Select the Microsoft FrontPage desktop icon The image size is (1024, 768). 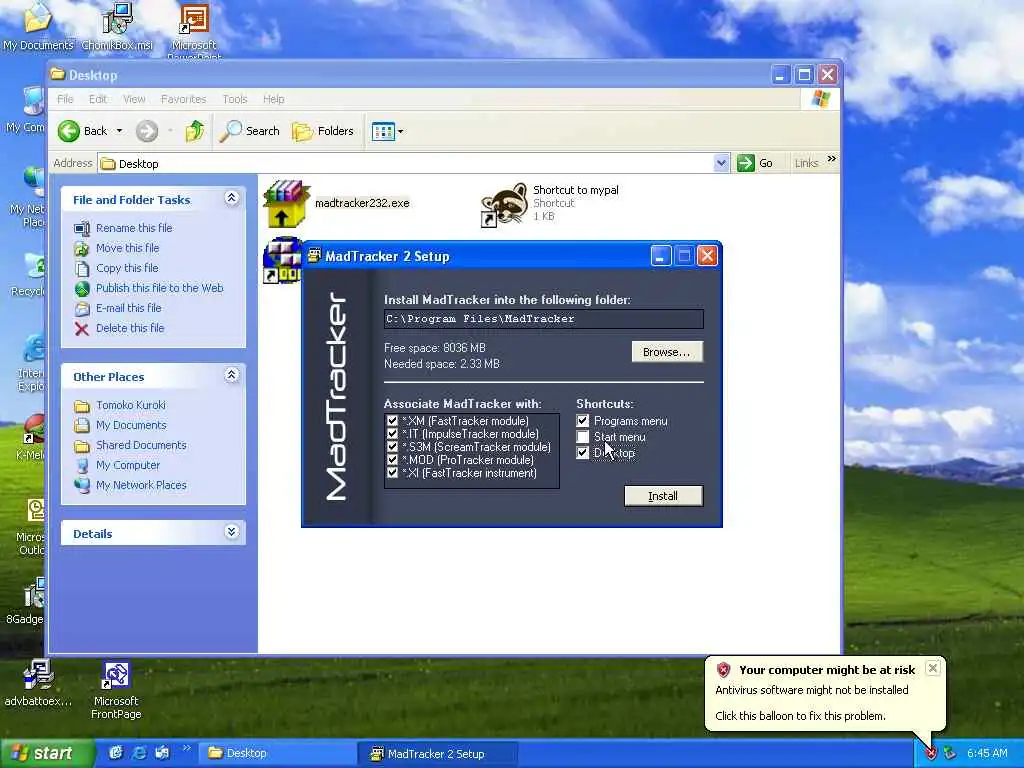point(116,689)
